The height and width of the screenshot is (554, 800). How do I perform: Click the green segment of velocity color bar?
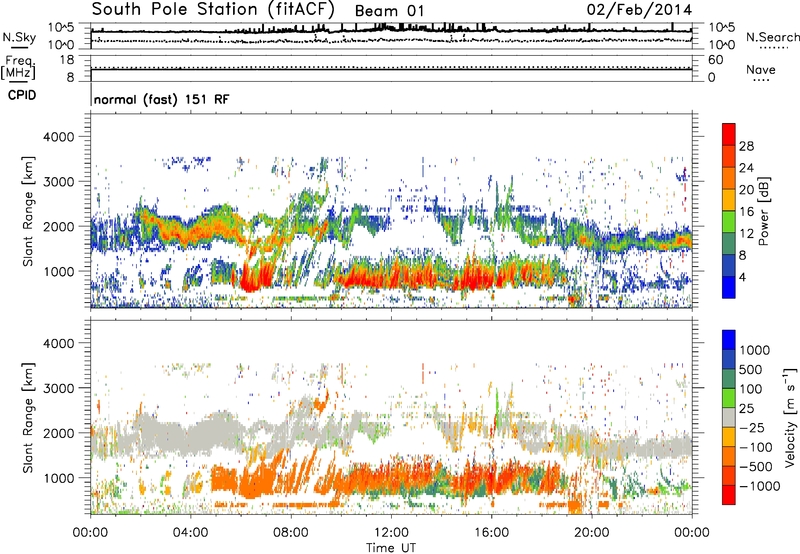[729, 398]
